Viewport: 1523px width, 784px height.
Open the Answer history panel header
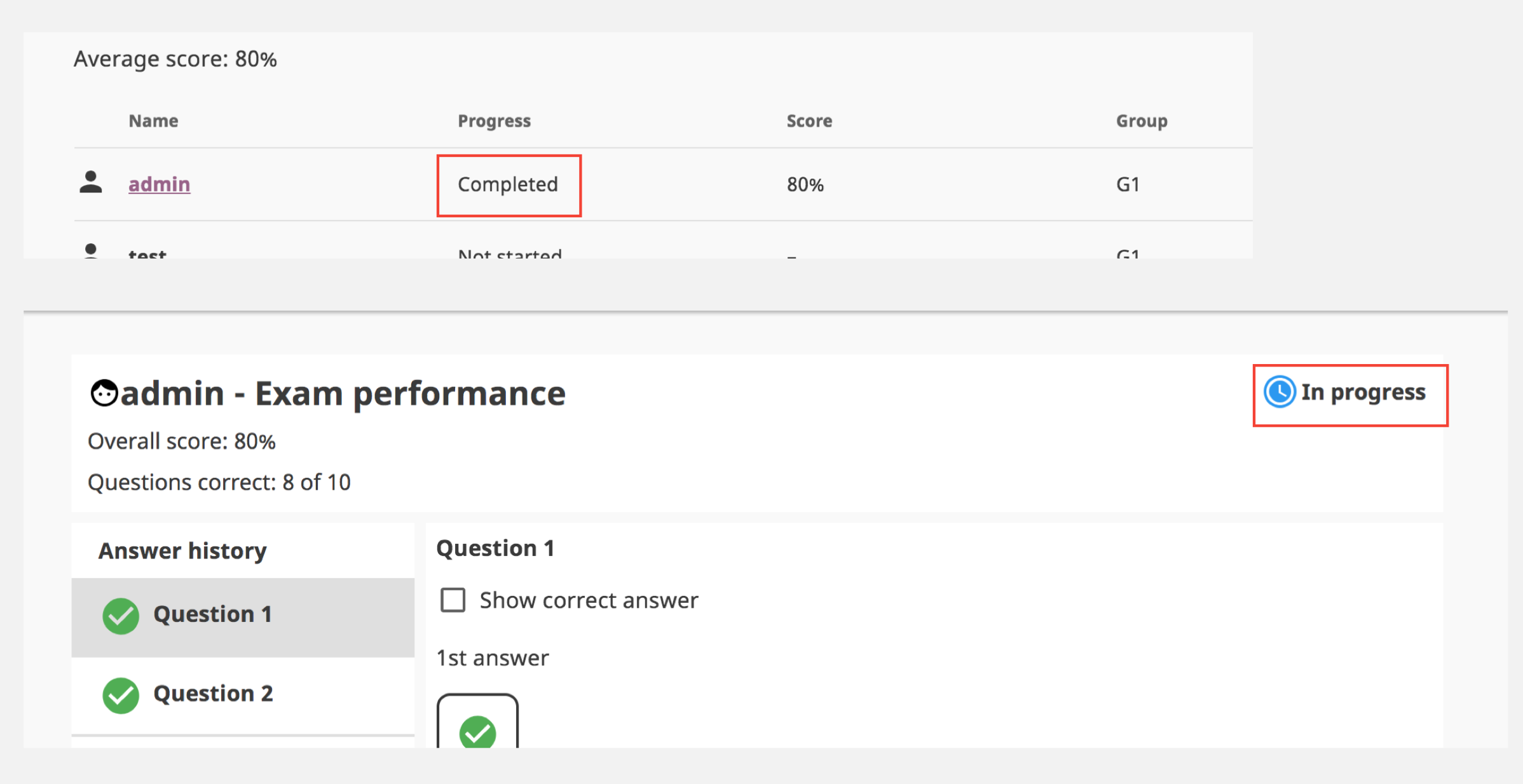tap(182, 550)
